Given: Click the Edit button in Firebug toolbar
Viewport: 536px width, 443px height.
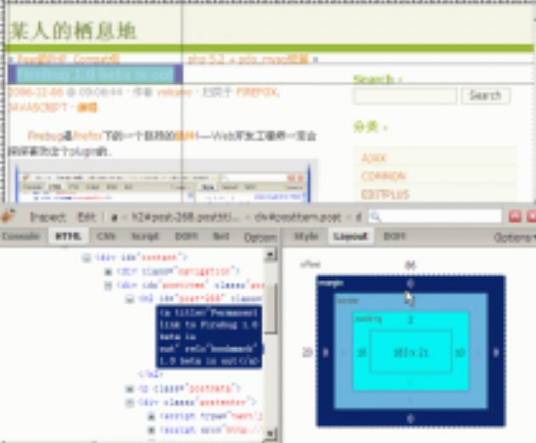Looking at the screenshot, I should point(87,217).
